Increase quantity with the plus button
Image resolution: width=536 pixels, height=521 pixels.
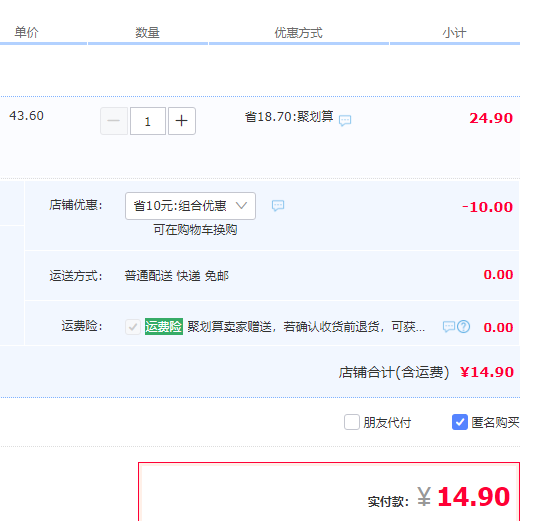[x=182, y=121]
